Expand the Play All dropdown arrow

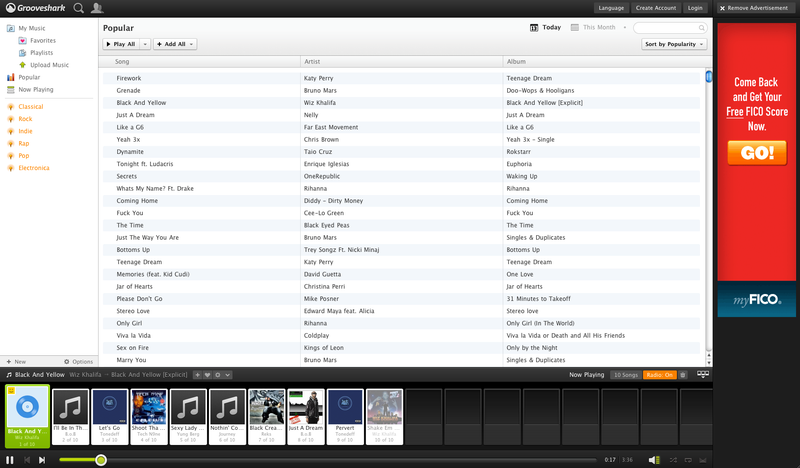pyautogui.click(x=145, y=44)
